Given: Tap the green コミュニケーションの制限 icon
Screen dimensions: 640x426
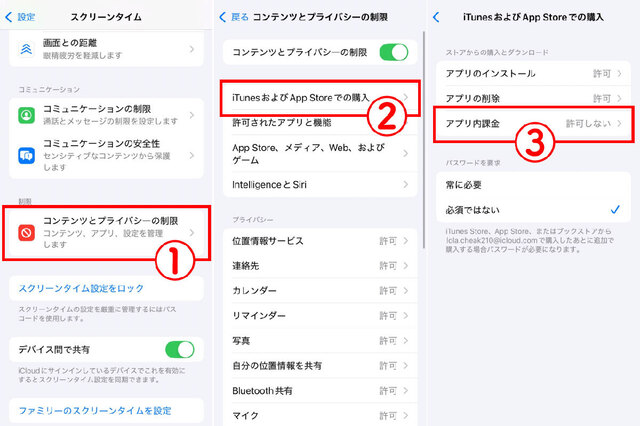Looking at the screenshot, I should click(x=27, y=115).
